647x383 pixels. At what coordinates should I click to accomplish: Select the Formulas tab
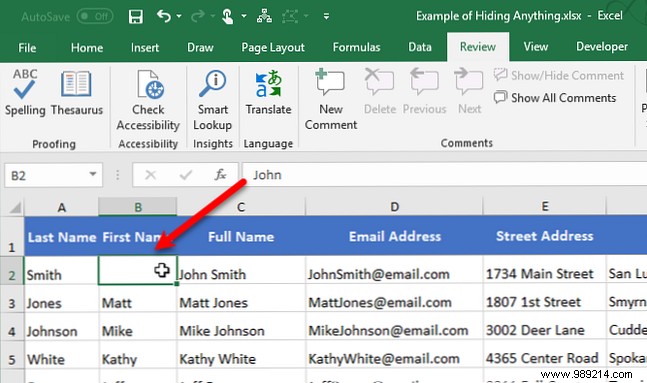click(x=357, y=47)
